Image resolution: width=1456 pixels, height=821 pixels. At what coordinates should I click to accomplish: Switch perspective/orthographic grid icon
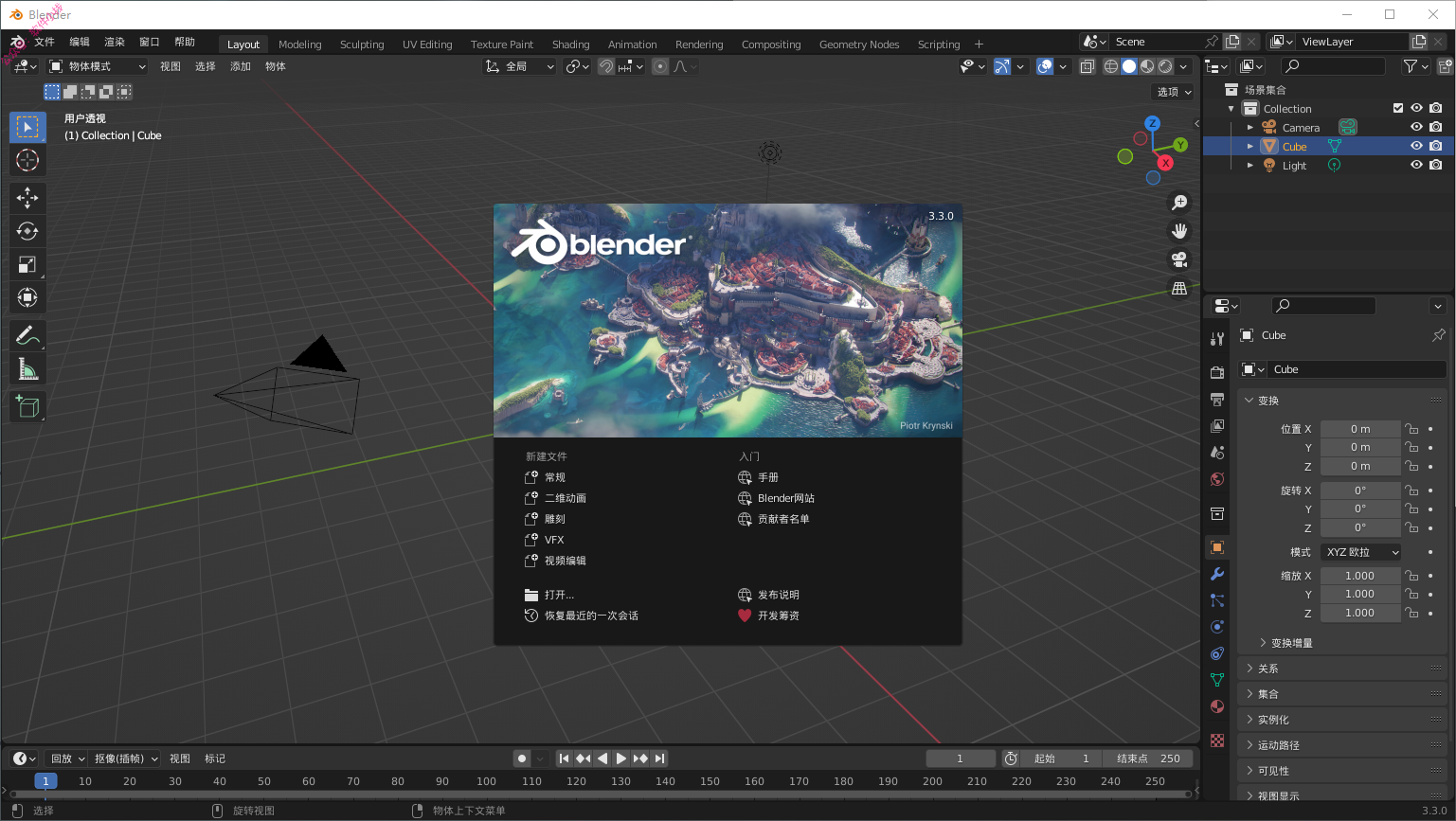pos(1179,288)
